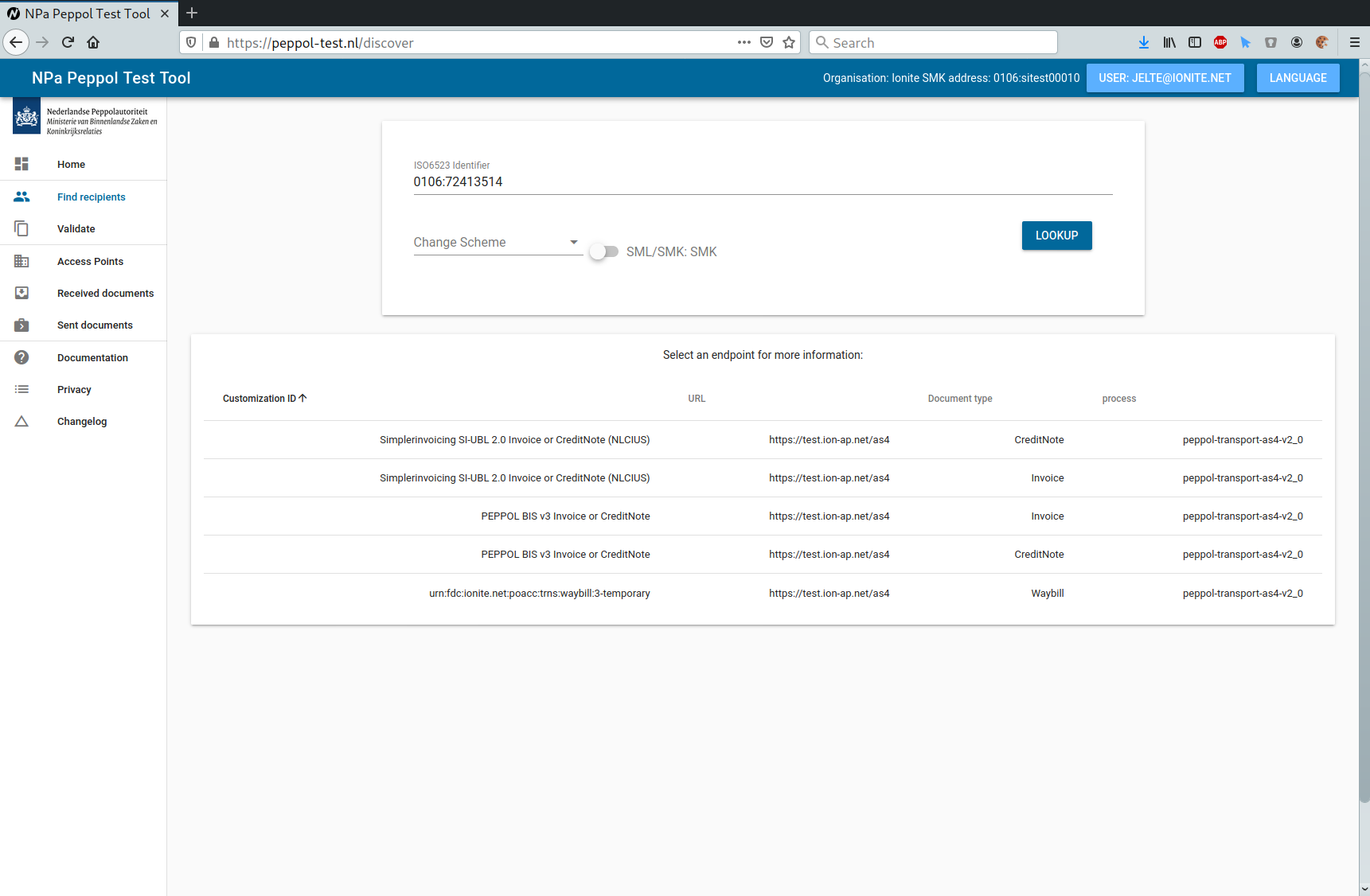Open Privacy page in sidebar
This screenshot has height=896, width=1370.
(84, 389)
